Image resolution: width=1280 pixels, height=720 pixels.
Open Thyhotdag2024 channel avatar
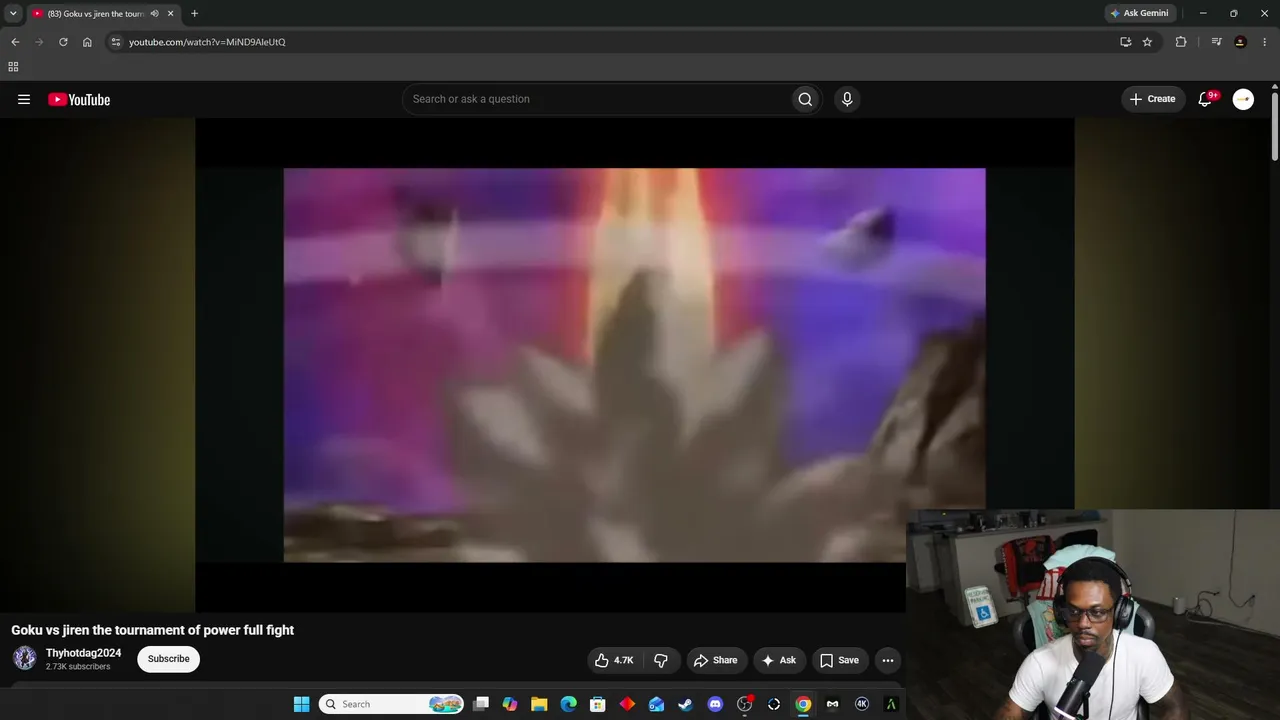25,658
